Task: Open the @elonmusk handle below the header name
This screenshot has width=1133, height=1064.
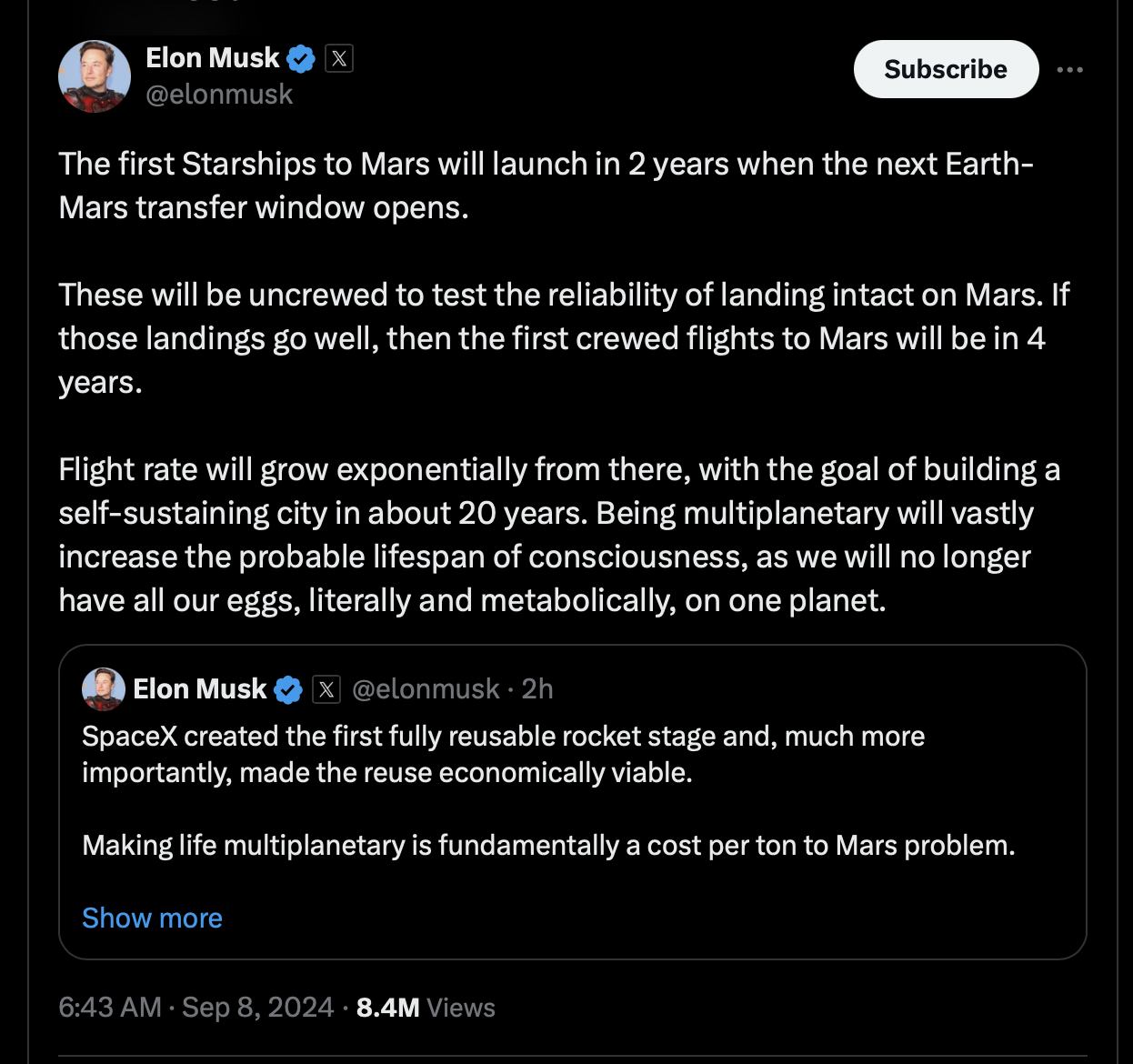Action: click(219, 95)
